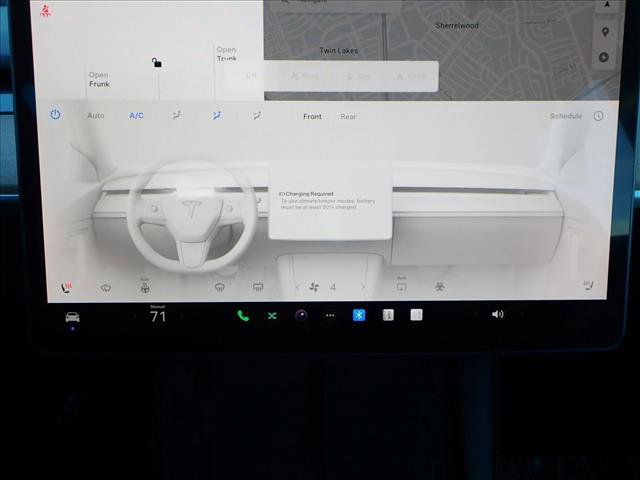Select the Camp climate mode
Viewport: 640px width, 480px height.
pos(411,76)
